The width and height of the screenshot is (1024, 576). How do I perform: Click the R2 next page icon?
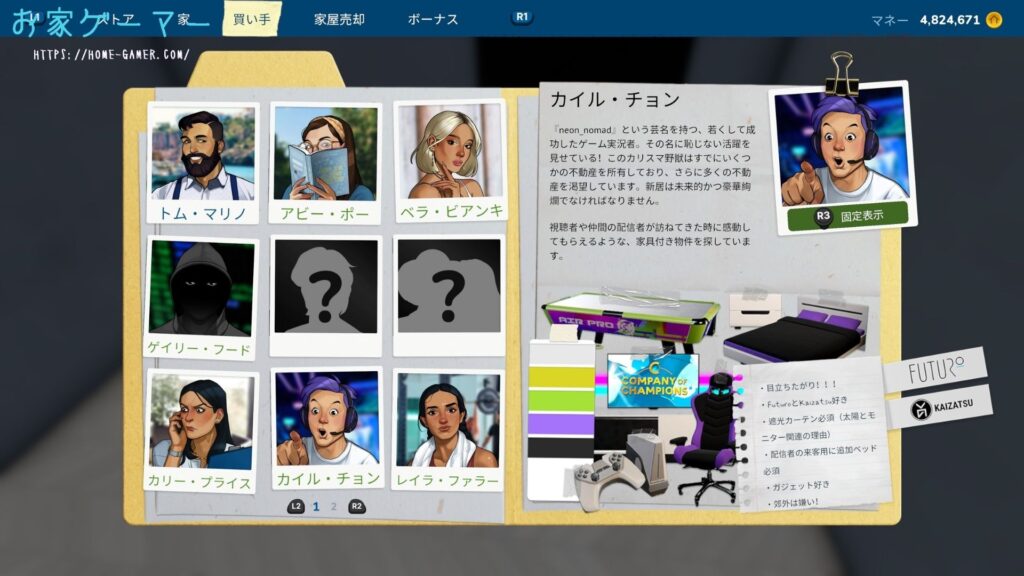click(356, 506)
